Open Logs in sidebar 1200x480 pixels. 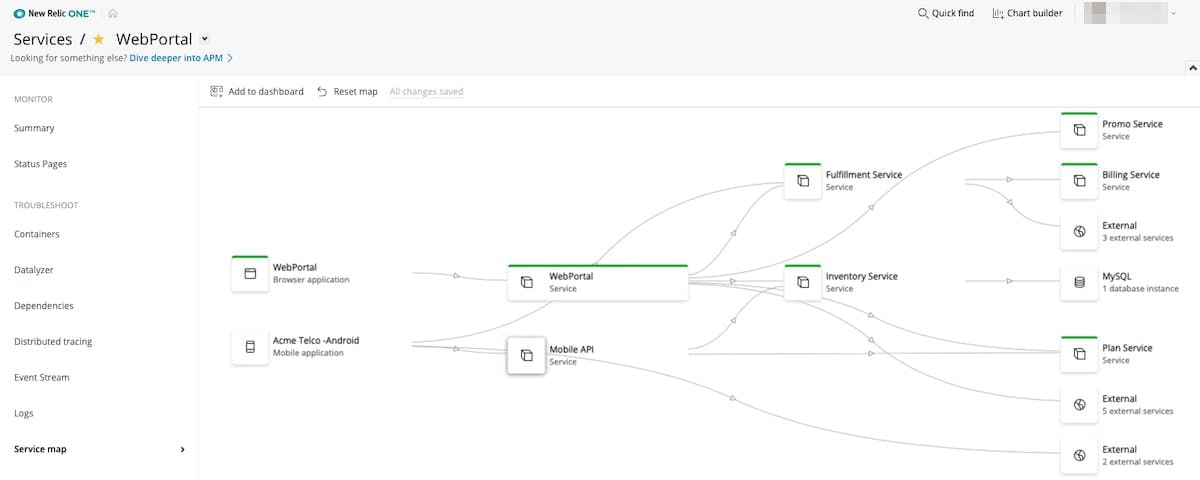point(24,413)
